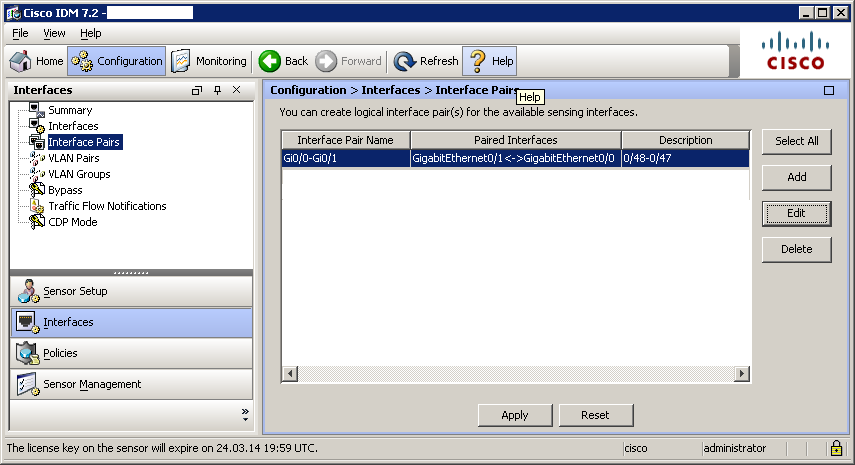Open the View menu
The height and width of the screenshot is (465, 855).
(x=54, y=33)
